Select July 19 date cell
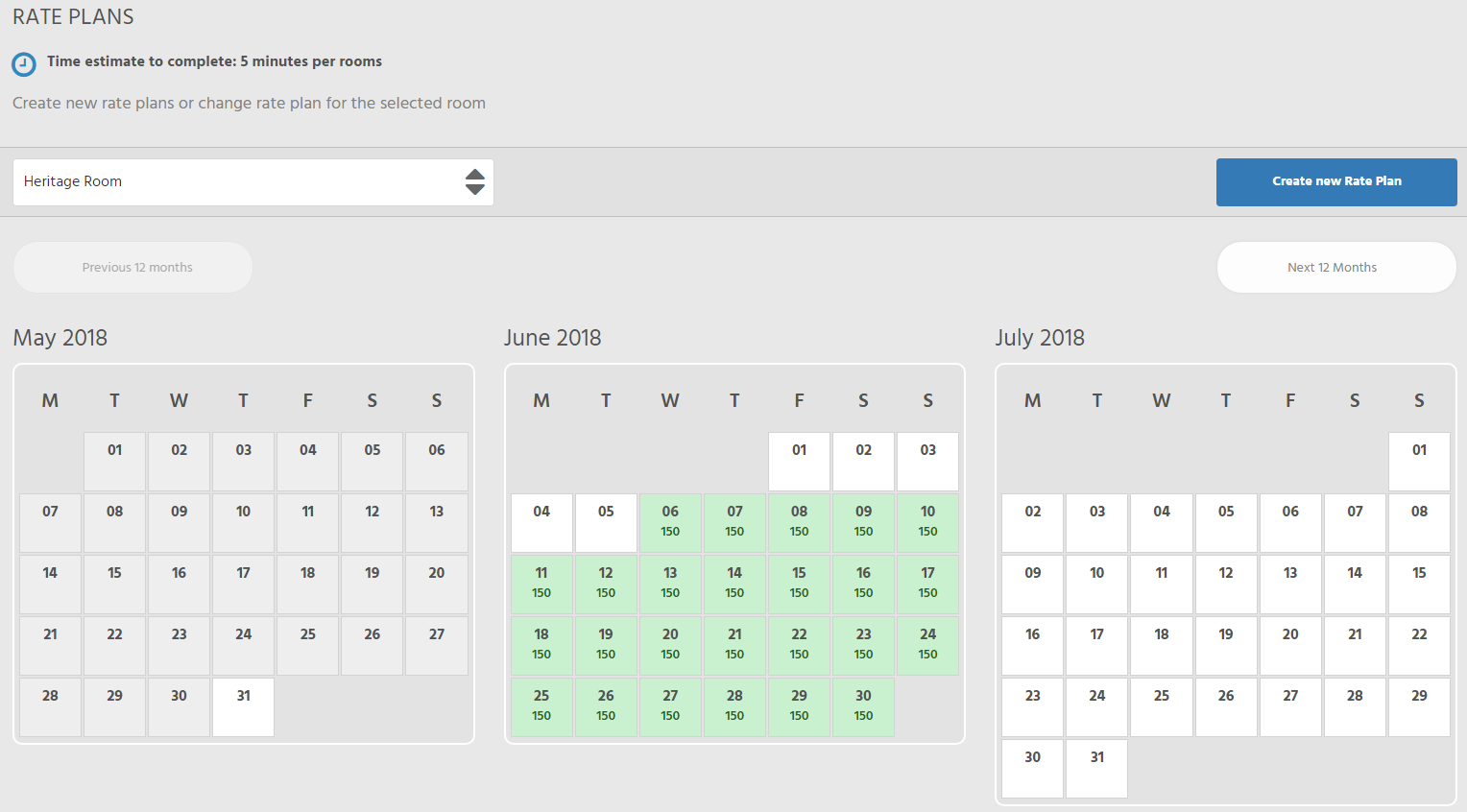 click(1226, 646)
